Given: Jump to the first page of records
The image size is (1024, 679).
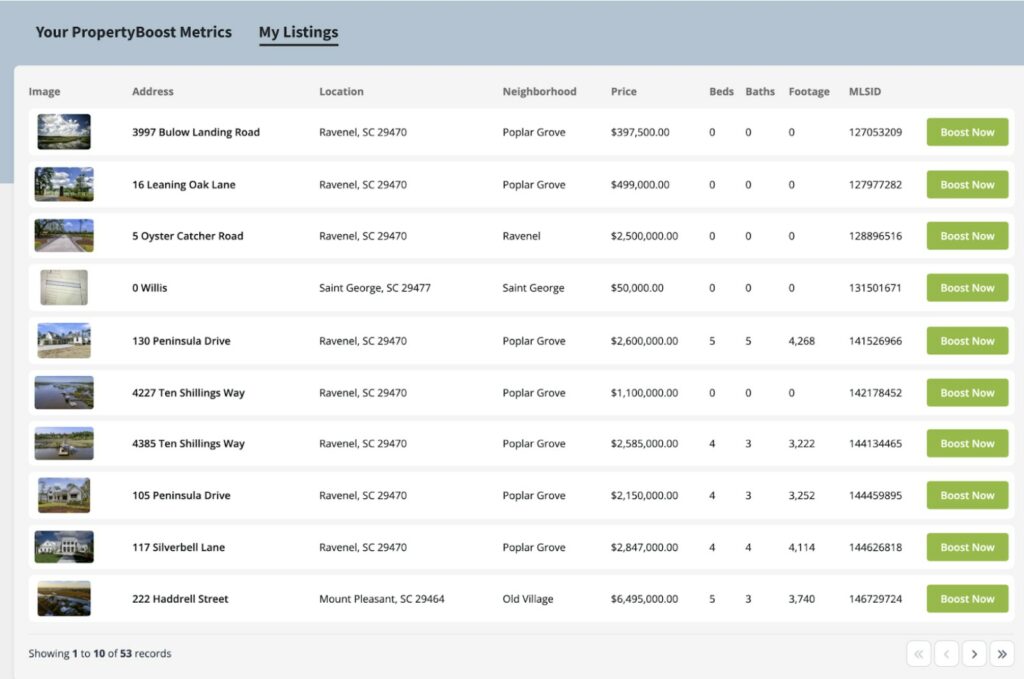Looking at the screenshot, I should (x=919, y=654).
